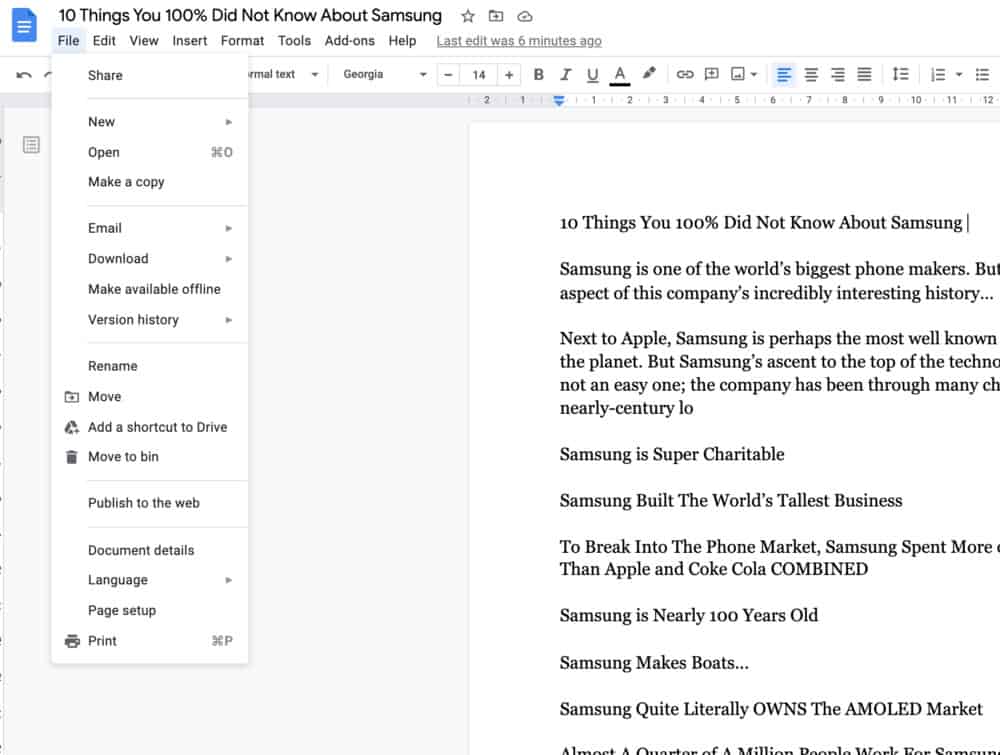Viewport: 1000px width, 755px height.
Task: Apply numbered list
Action: point(938,75)
